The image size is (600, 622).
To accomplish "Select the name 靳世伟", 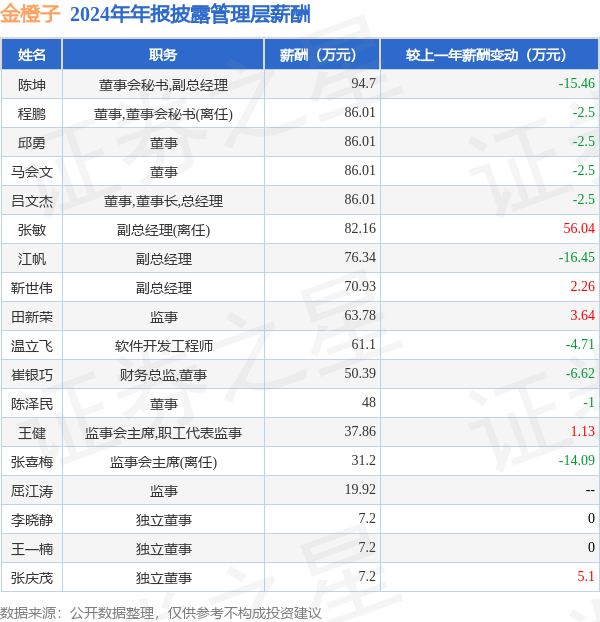I will click(x=32, y=288).
